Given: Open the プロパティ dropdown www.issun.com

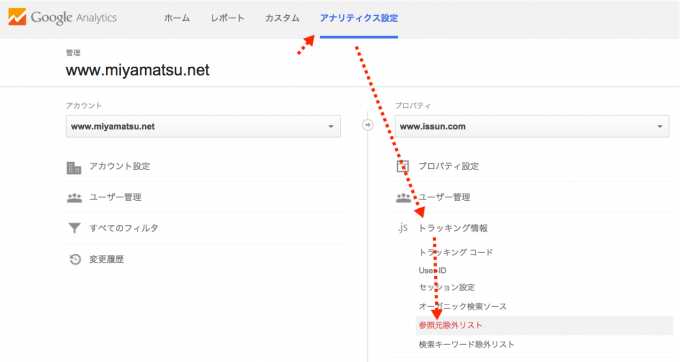Looking at the screenshot, I should click(532, 127).
